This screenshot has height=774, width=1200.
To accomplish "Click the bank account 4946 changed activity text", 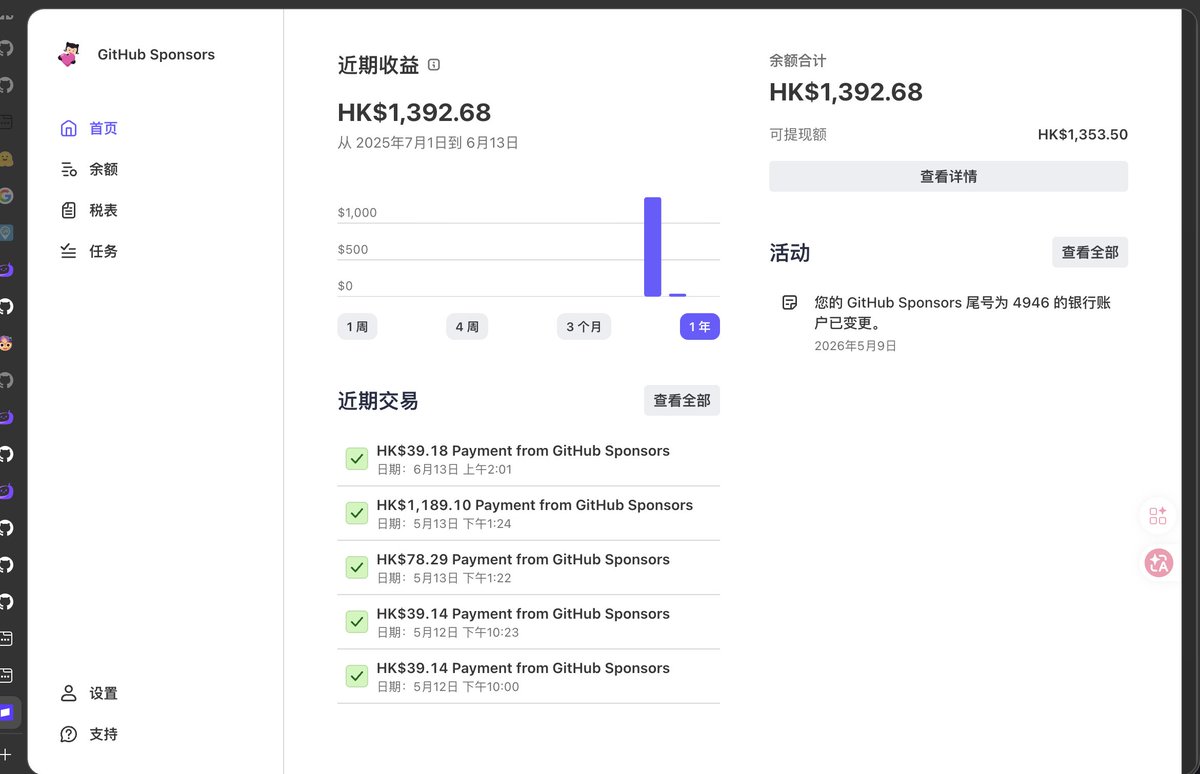I will click(963, 313).
